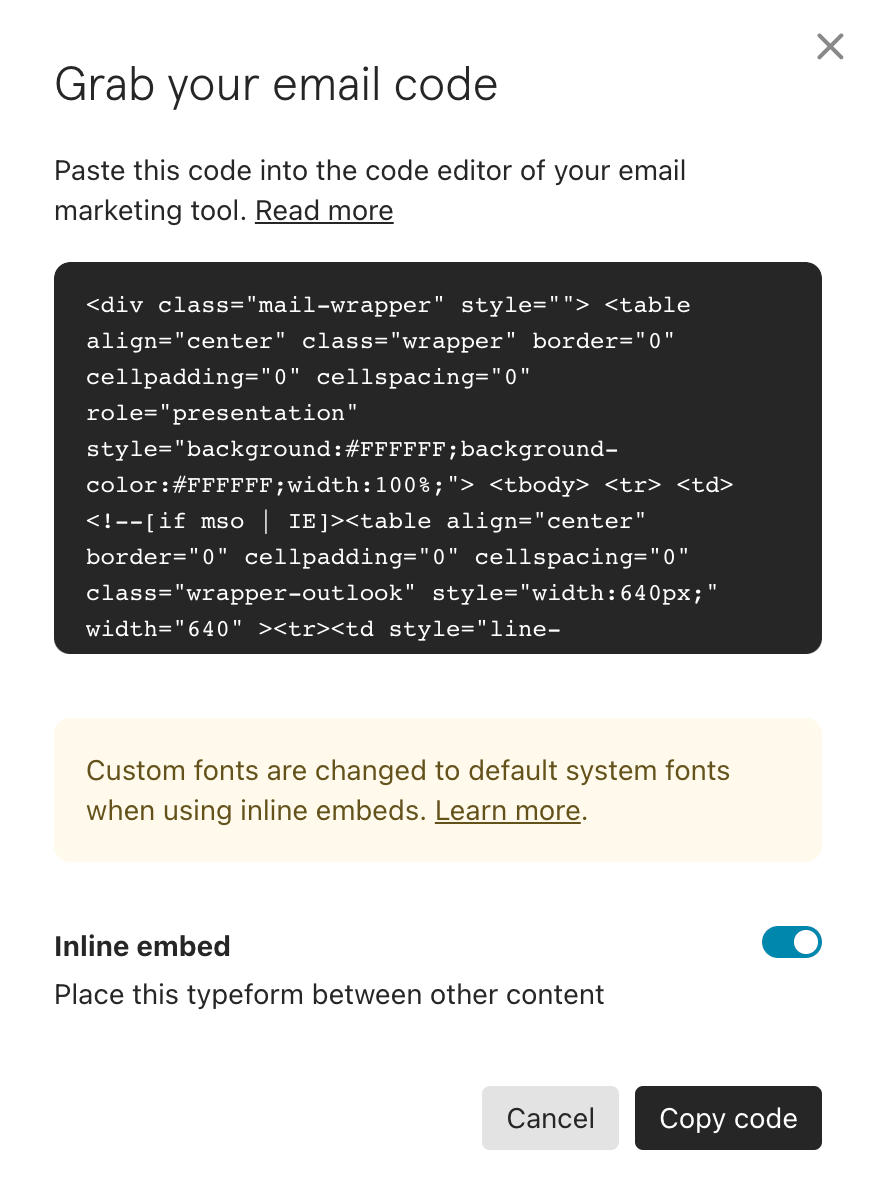Viewport: 876px width, 1204px height.
Task: Click the style="background:#FFFFFF code line
Action: 345,449
